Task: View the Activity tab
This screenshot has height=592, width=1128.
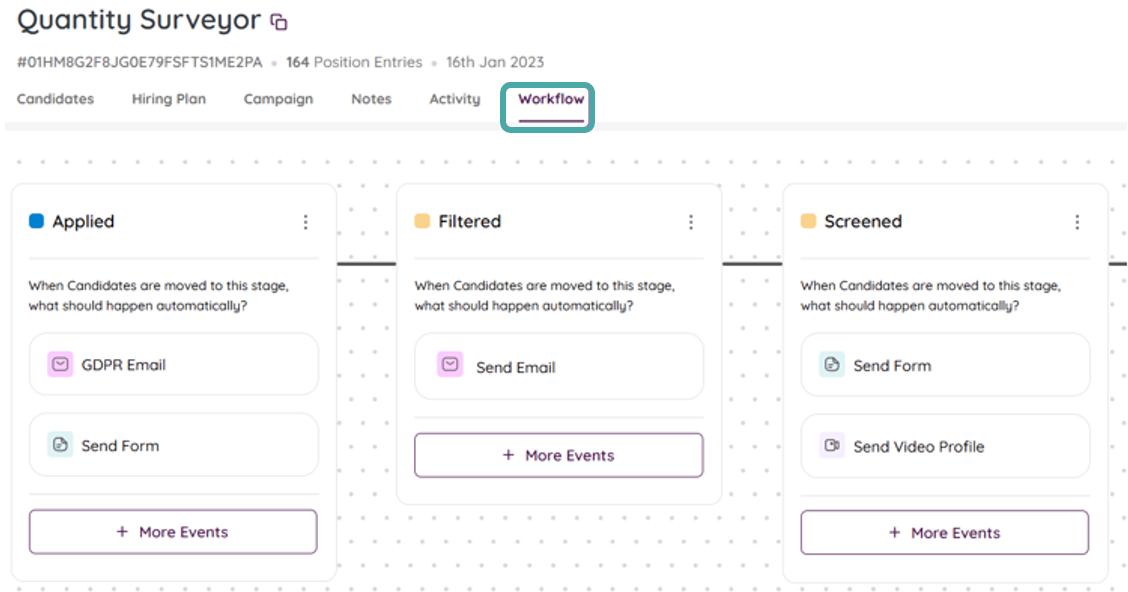Action: [455, 99]
